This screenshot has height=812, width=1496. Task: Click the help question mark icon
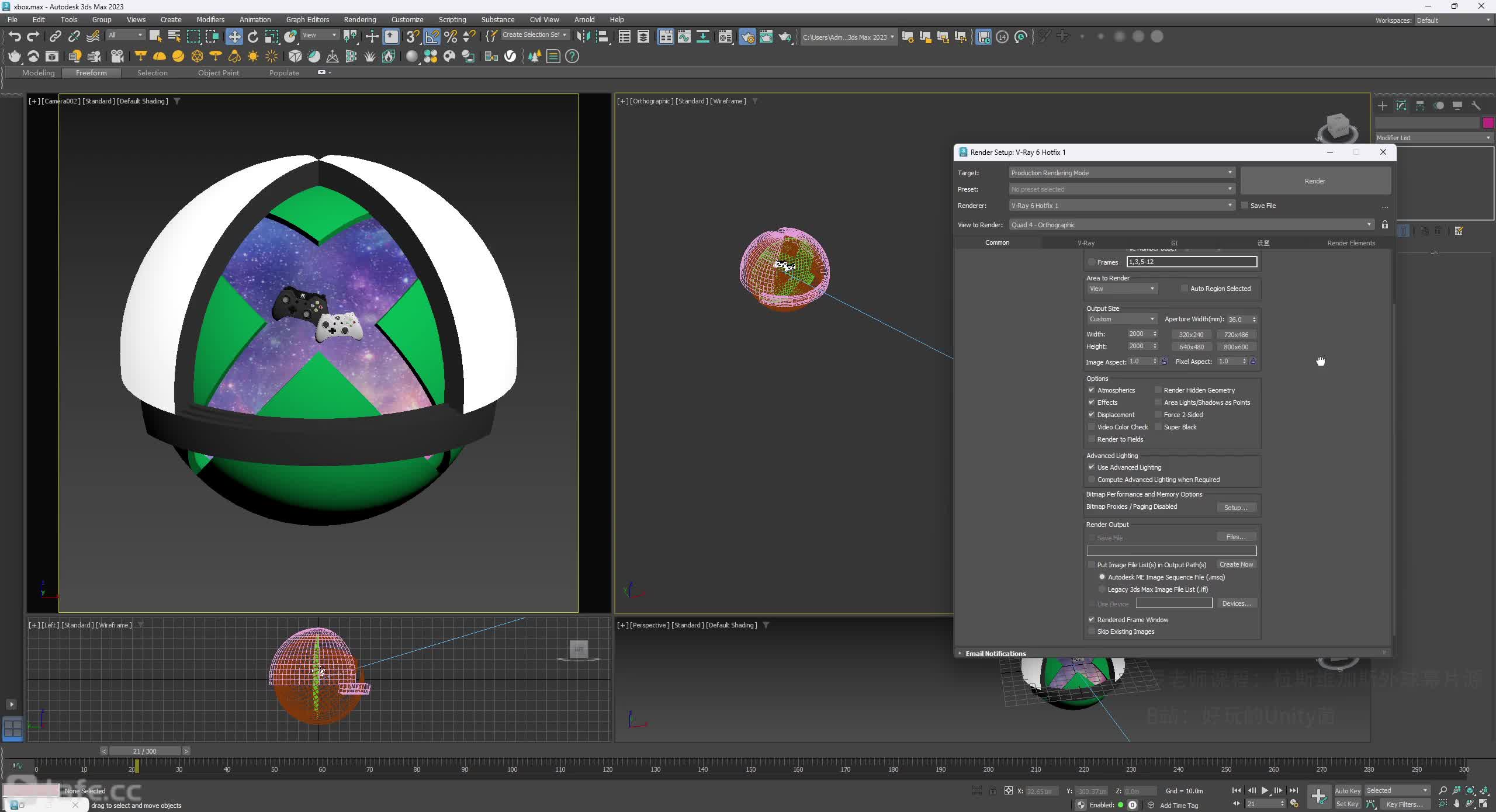[572, 56]
